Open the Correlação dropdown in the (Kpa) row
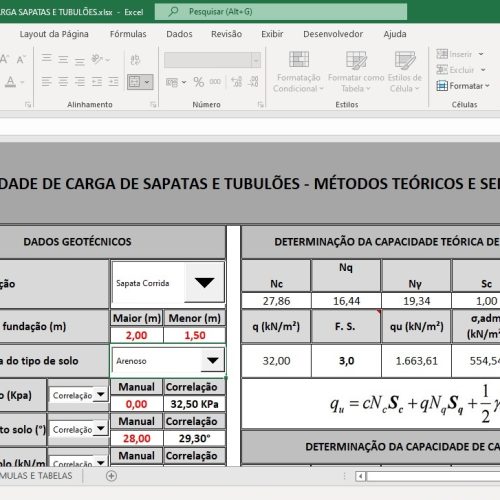 pos(100,395)
